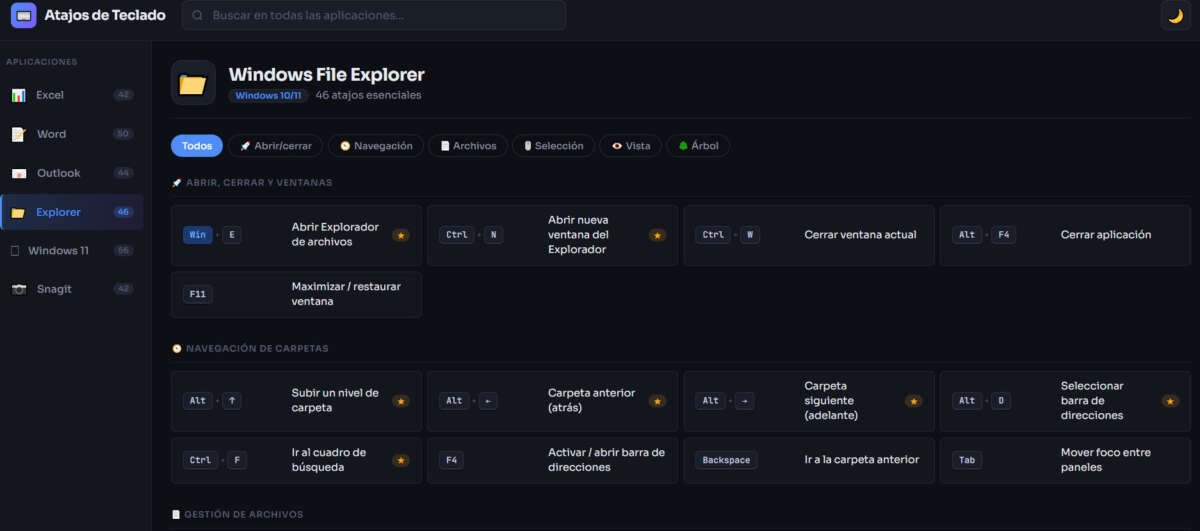The image size is (1200, 531).
Task: Switch to the Vista filter
Action: (x=630, y=146)
